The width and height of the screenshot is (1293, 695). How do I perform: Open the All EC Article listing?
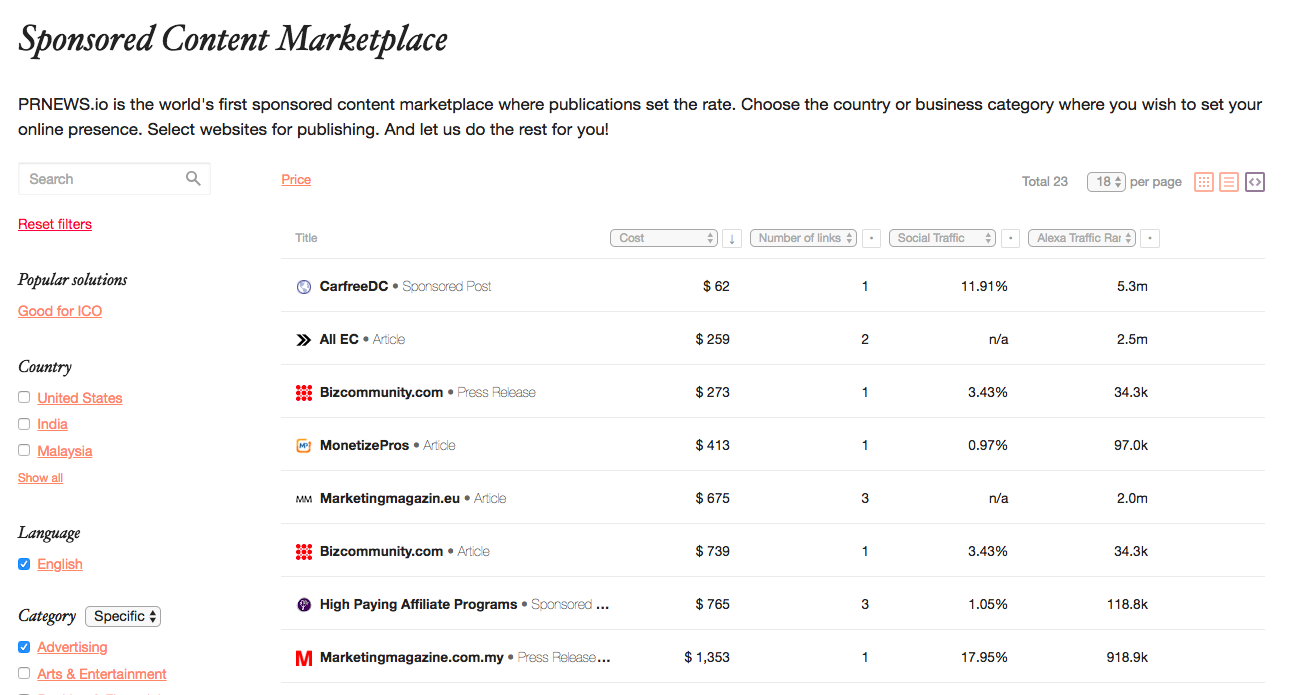tap(362, 339)
